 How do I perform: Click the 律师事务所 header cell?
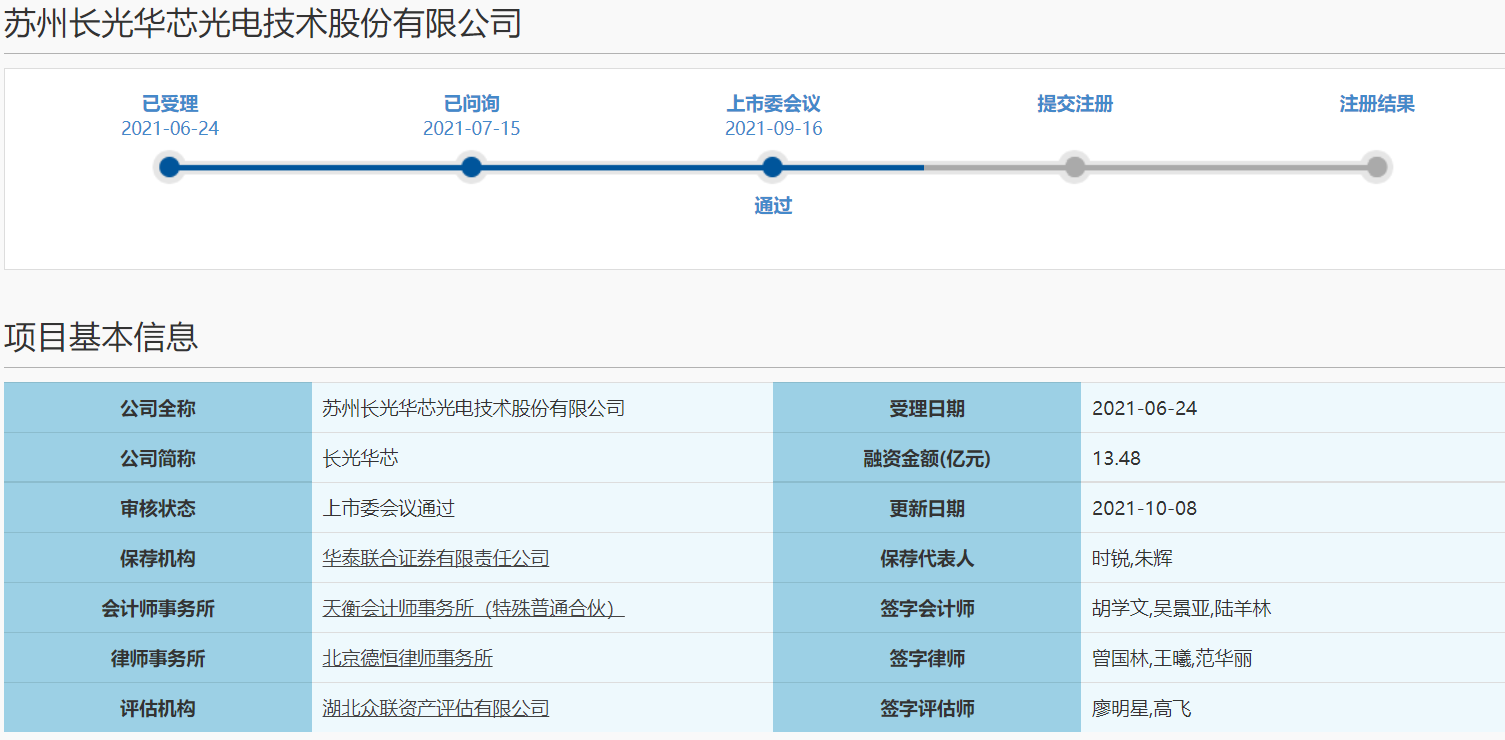[158, 658]
